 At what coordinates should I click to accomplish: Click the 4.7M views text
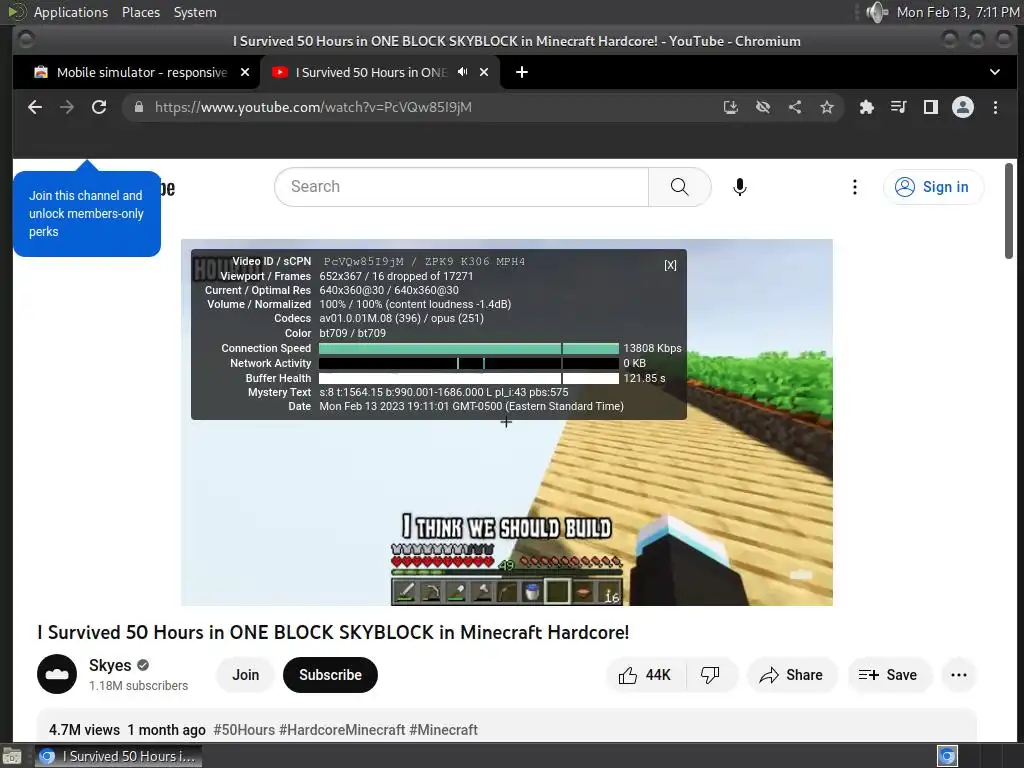pyautogui.click(x=84, y=729)
